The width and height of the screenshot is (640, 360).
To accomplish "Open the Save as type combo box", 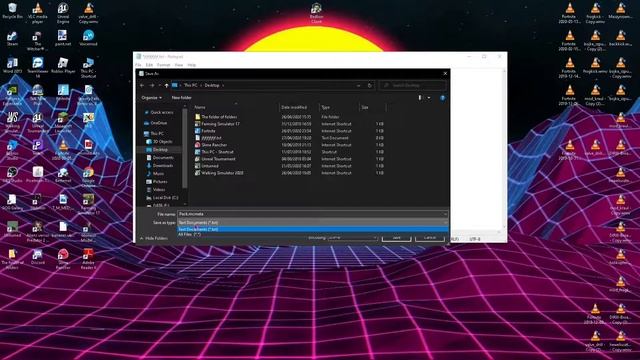I will [313, 222].
